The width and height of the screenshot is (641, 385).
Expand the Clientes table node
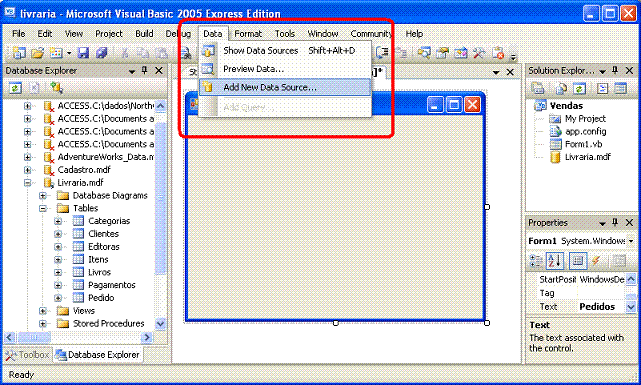coord(58,234)
